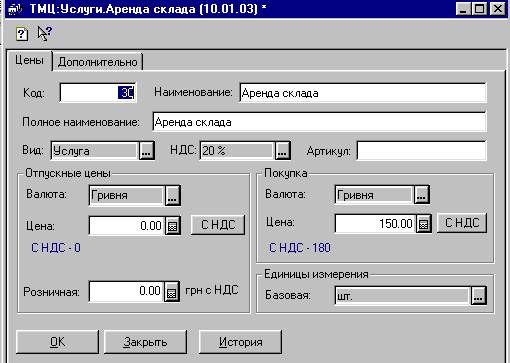
Task: Click the Вид field showing Услуга
Action: 95,151
